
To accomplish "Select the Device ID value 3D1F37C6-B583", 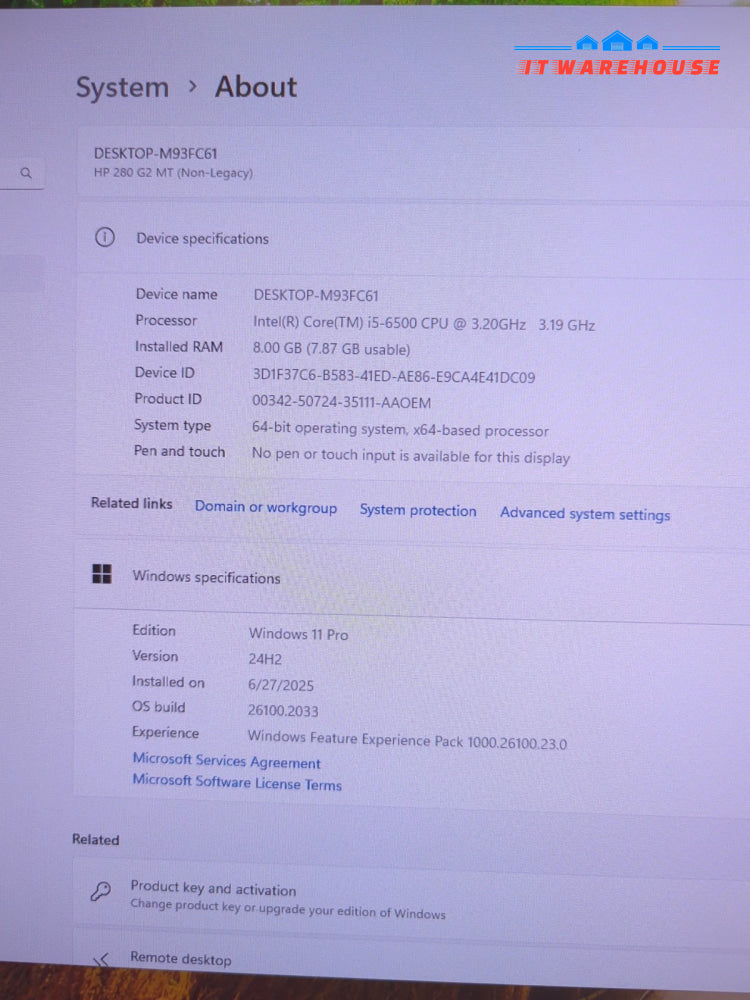I will 393,377.
